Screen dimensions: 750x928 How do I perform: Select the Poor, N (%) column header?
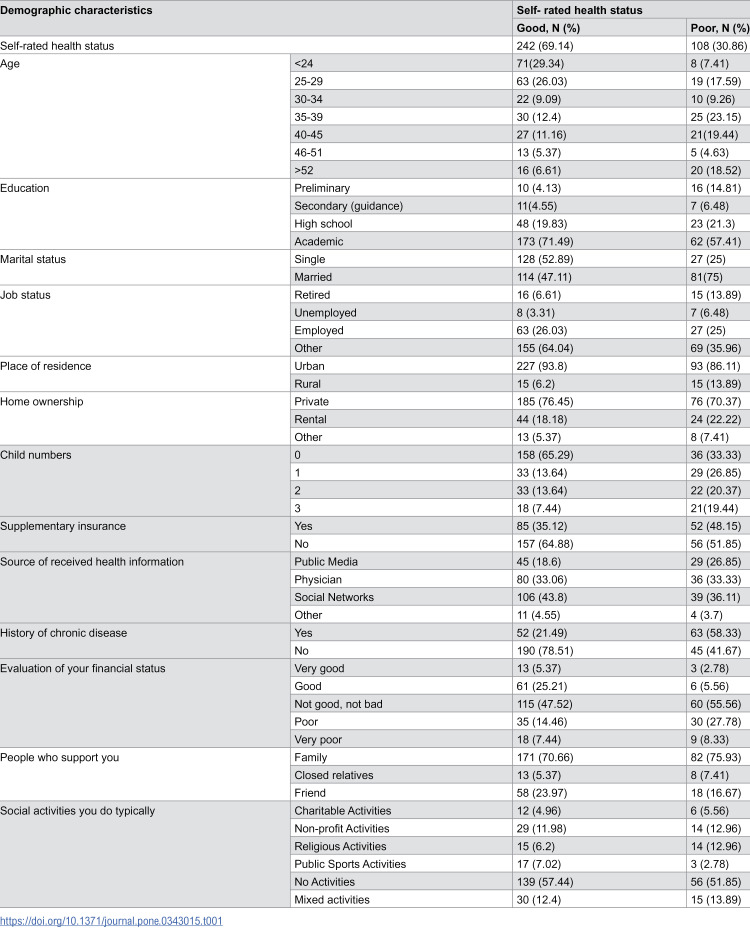pyautogui.click(x=719, y=28)
